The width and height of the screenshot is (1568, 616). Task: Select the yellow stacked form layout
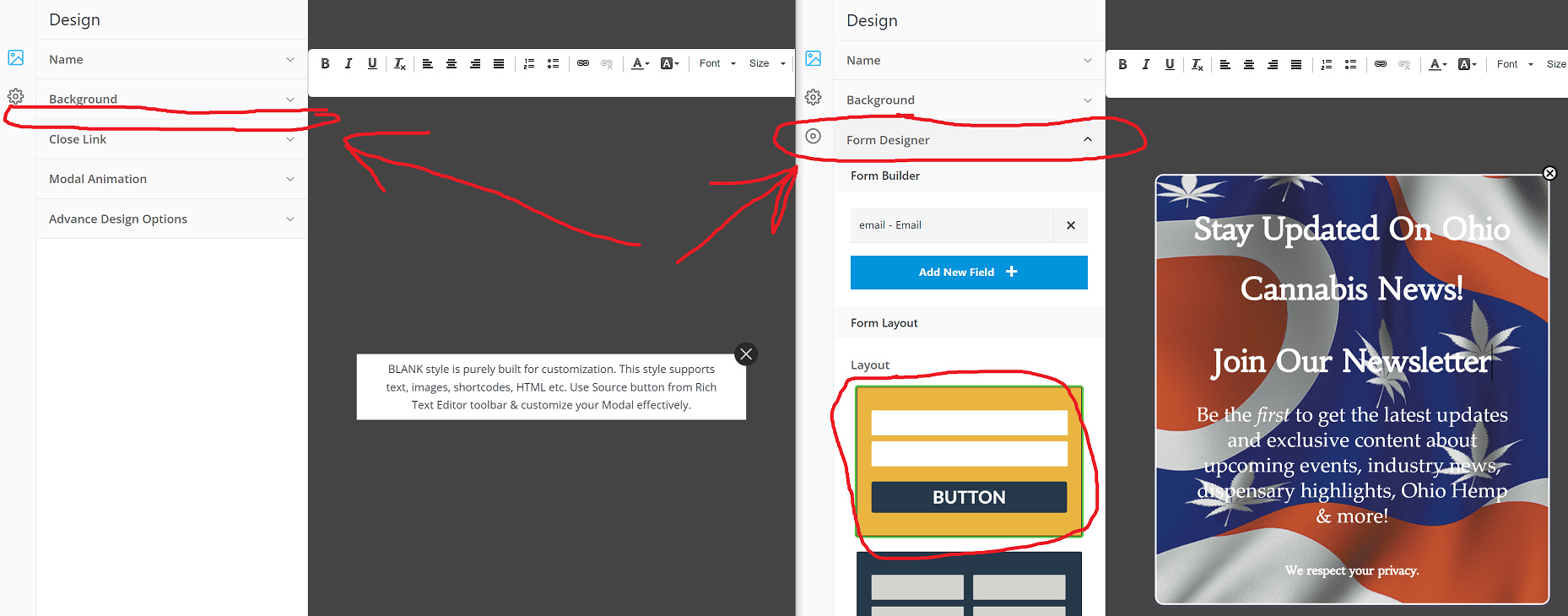pos(969,461)
